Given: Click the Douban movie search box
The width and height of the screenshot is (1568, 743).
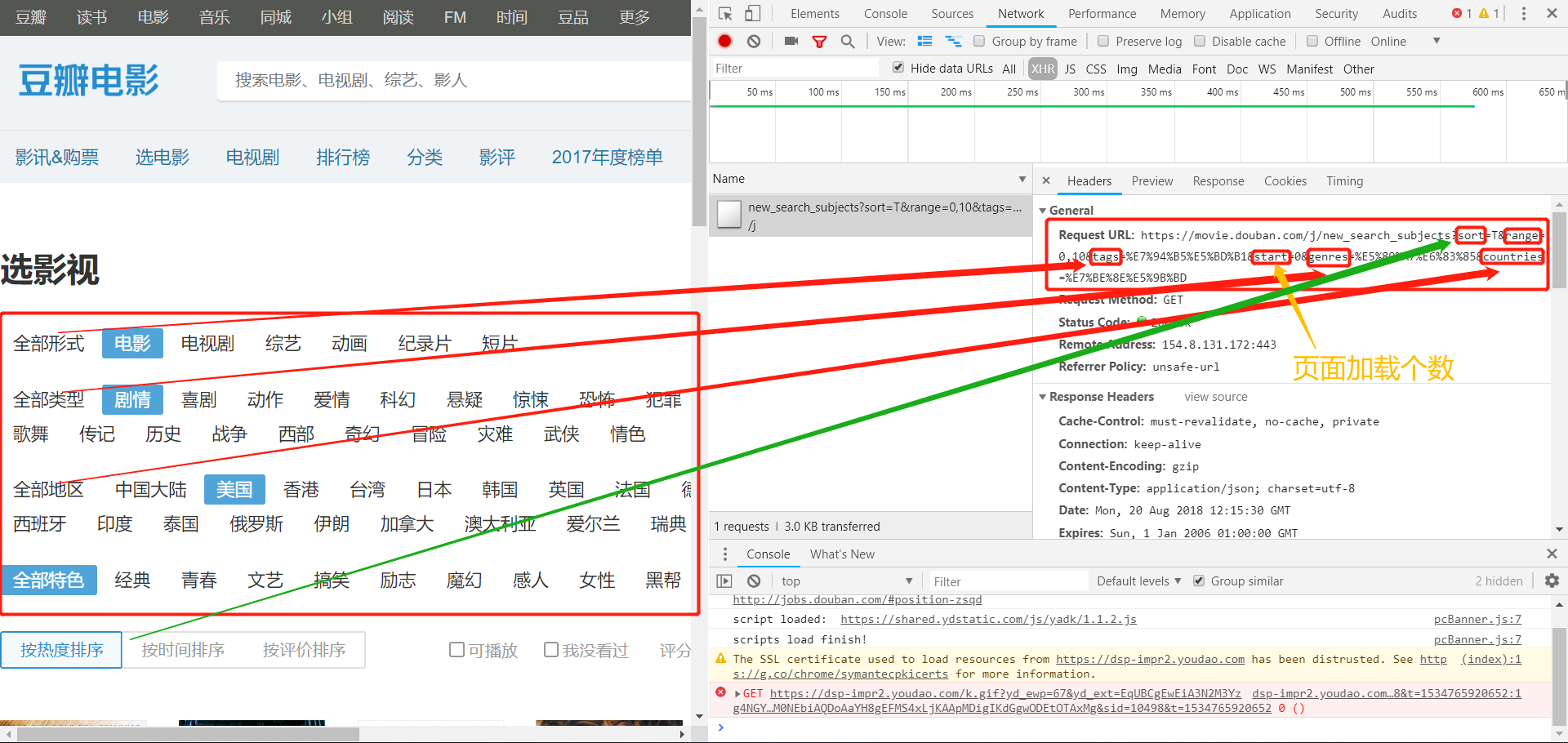Looking at the screenshot, I should pos(454,80).
